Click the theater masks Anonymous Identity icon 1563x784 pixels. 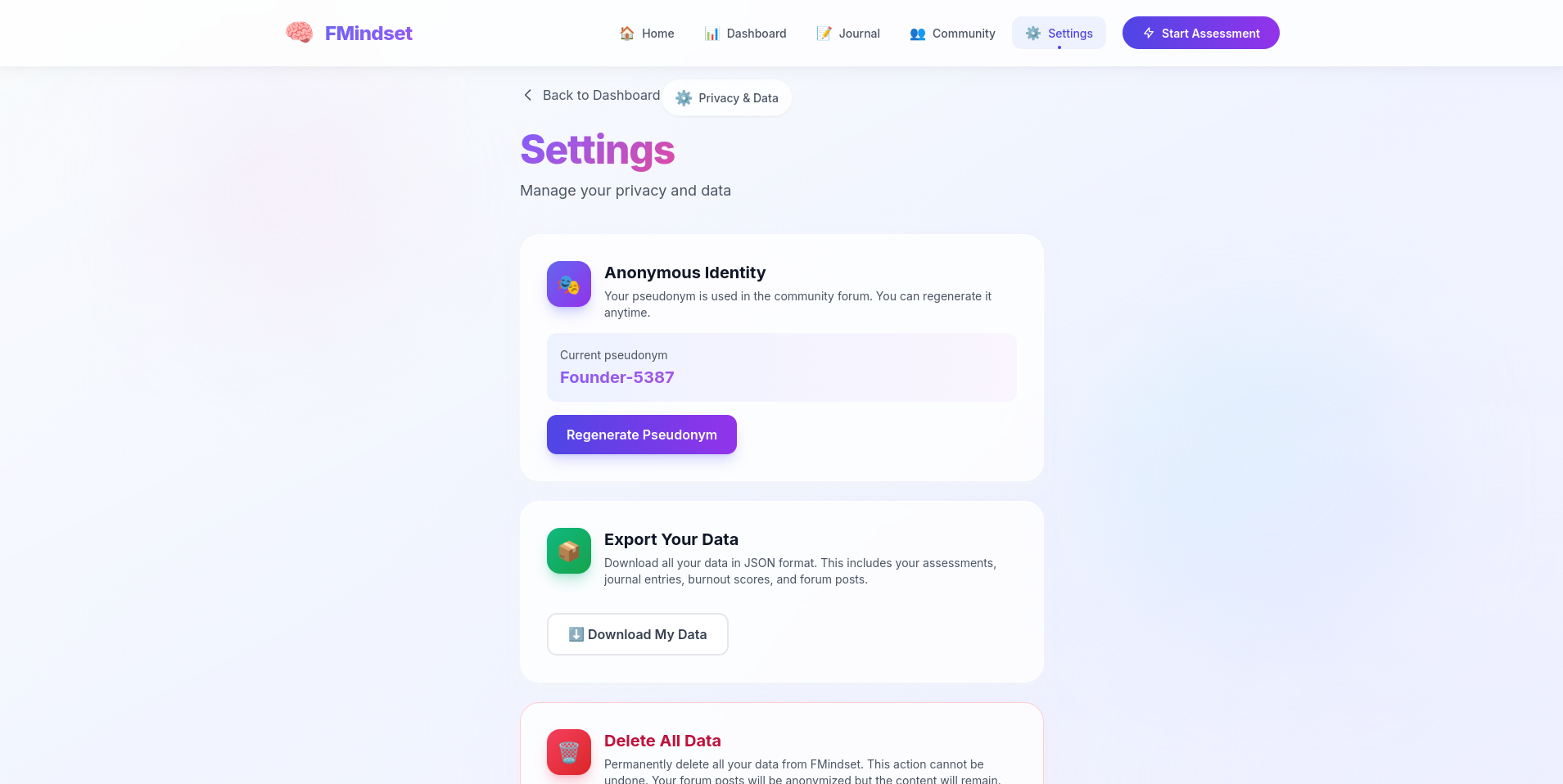569,284
